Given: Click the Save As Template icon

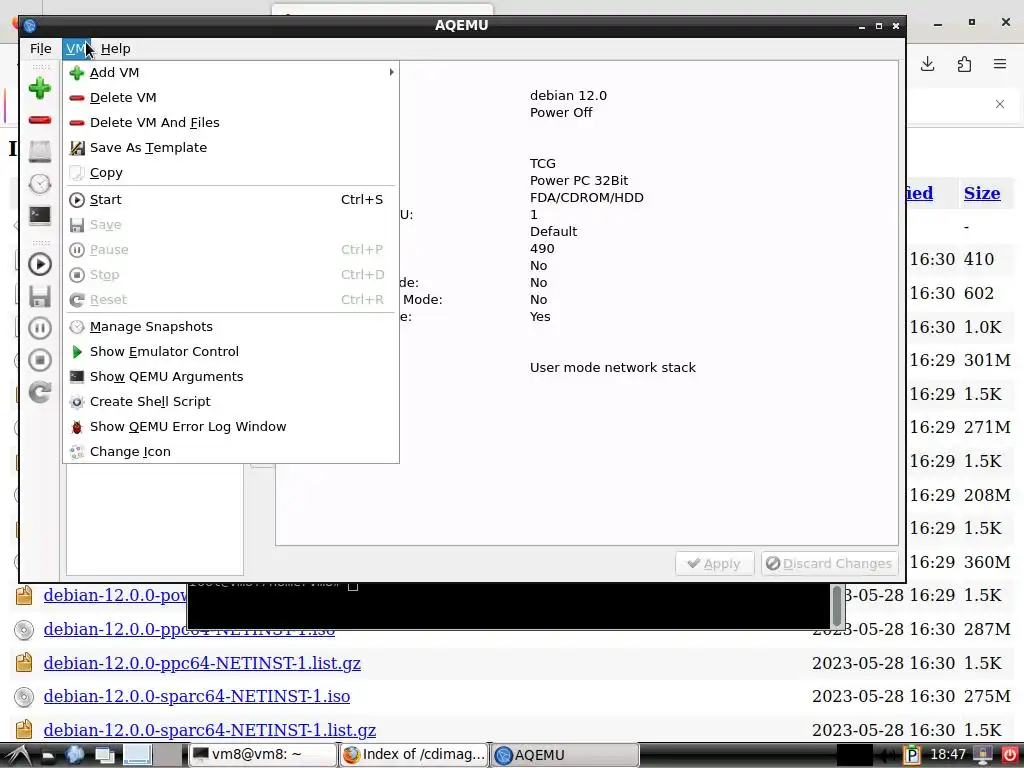Looking at the screenshot, I should pyautogui.click(x=77, y=148).
